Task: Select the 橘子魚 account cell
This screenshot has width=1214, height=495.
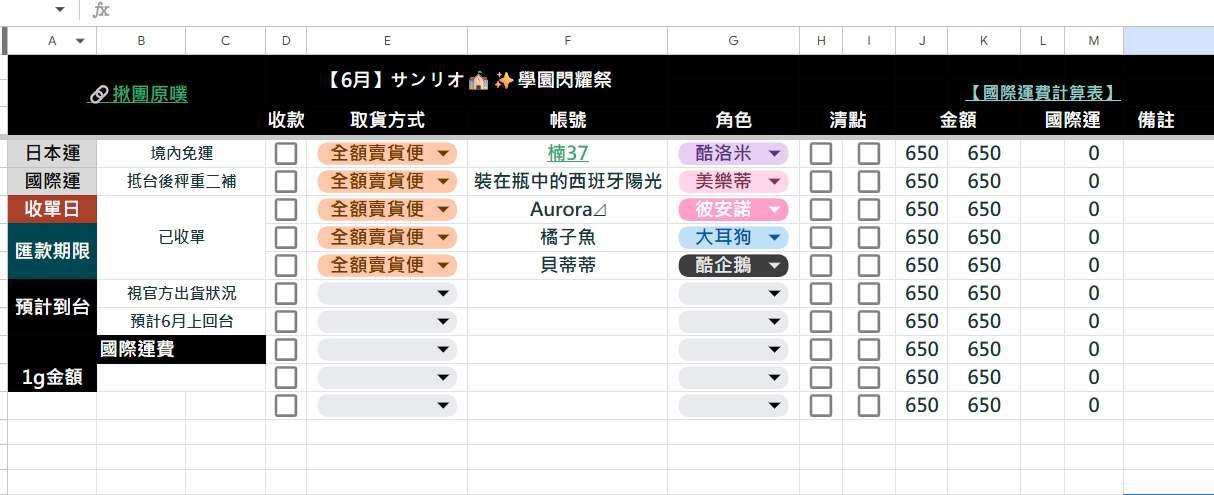Action: 567,237
